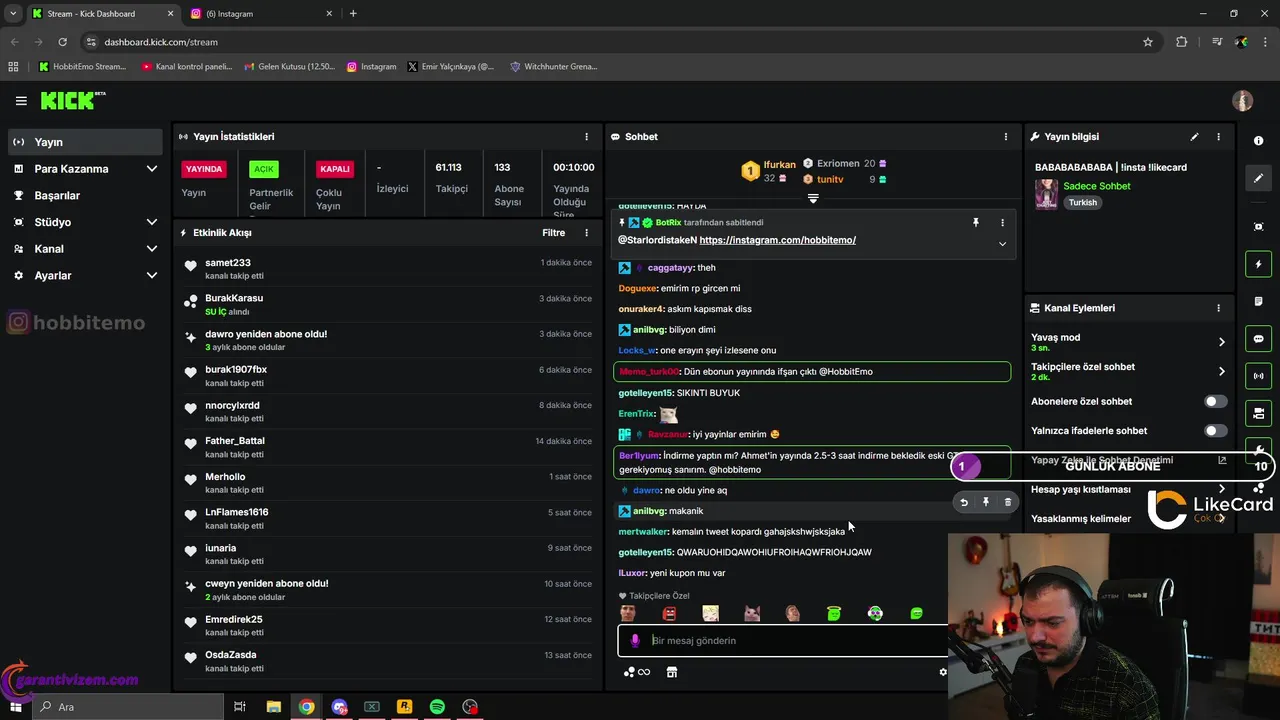Open Sohbet panel three-dot options menu
Screen dimensions: 1280x720
1006,137
